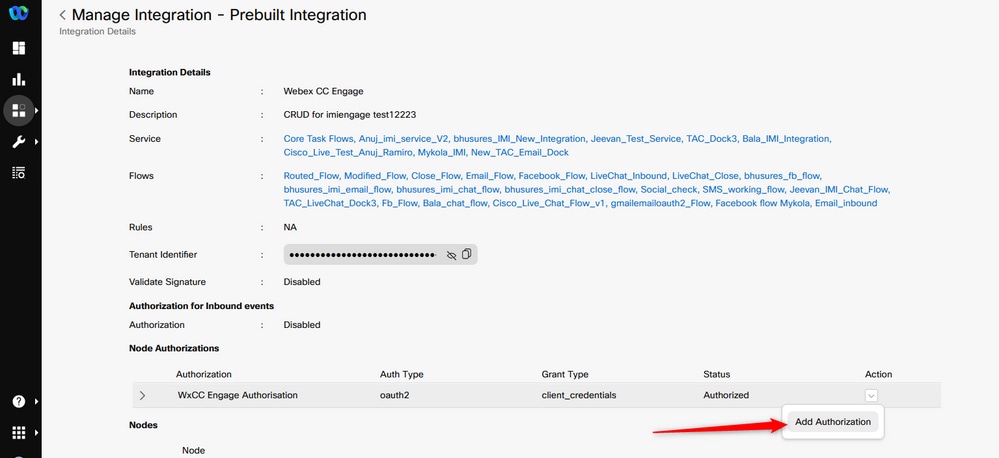Screen dimensions: 999x458
Task: Open the Mykola_IMI service link
Action: pyautogui.click(x=443, y=152)
